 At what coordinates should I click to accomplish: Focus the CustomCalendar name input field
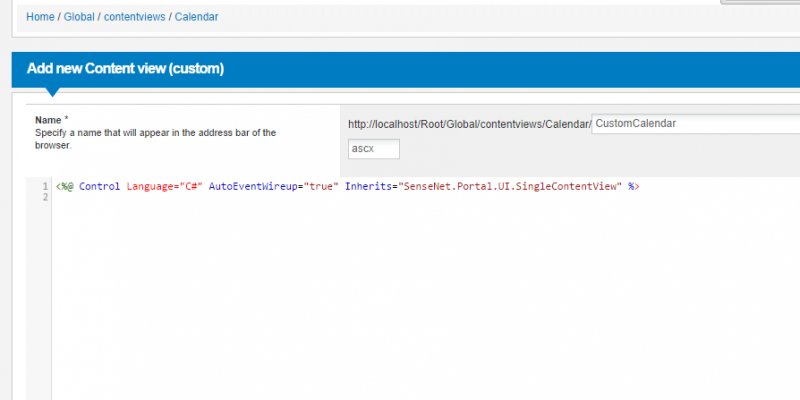695,123
